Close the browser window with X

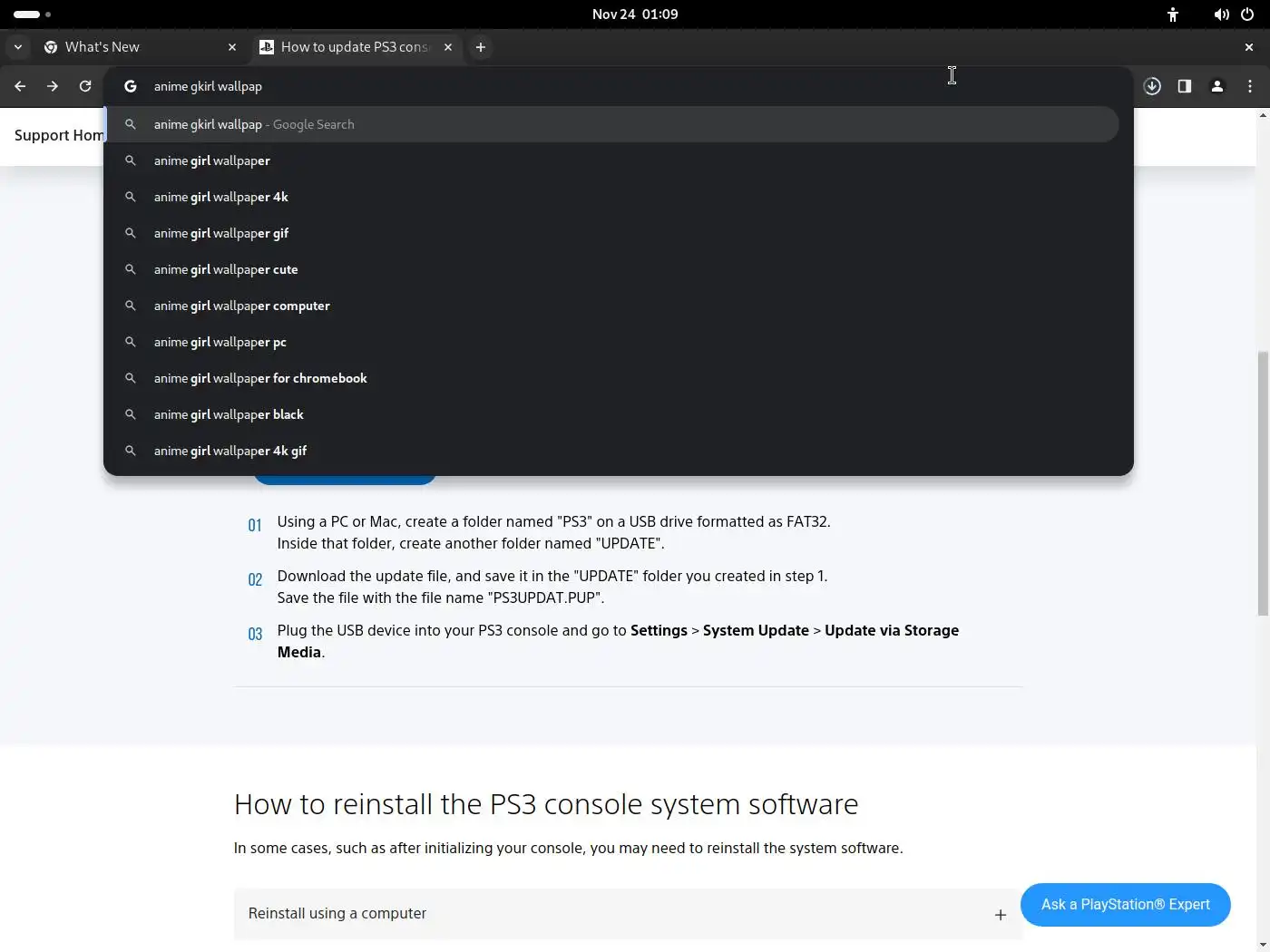click(x=1249, y=47)
